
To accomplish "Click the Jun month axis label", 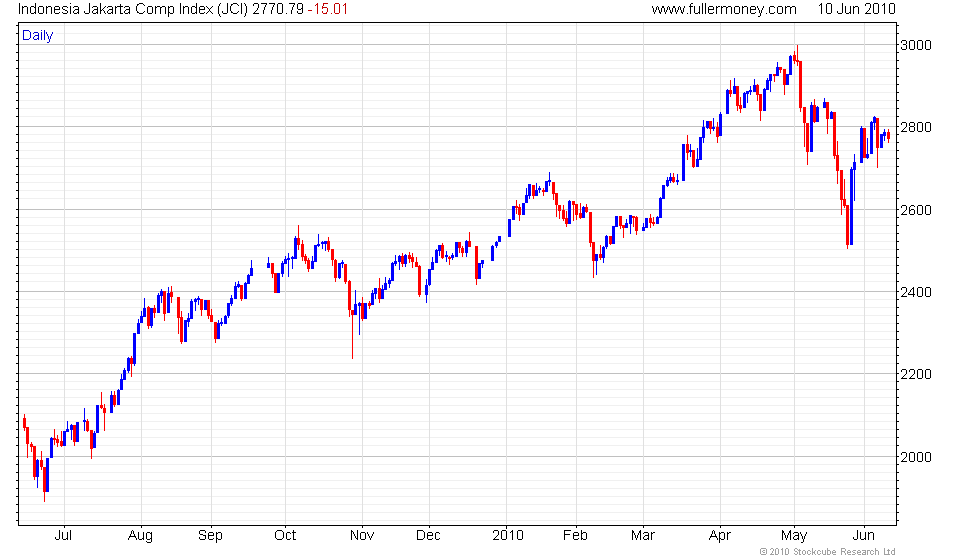I will pos(864,536).
